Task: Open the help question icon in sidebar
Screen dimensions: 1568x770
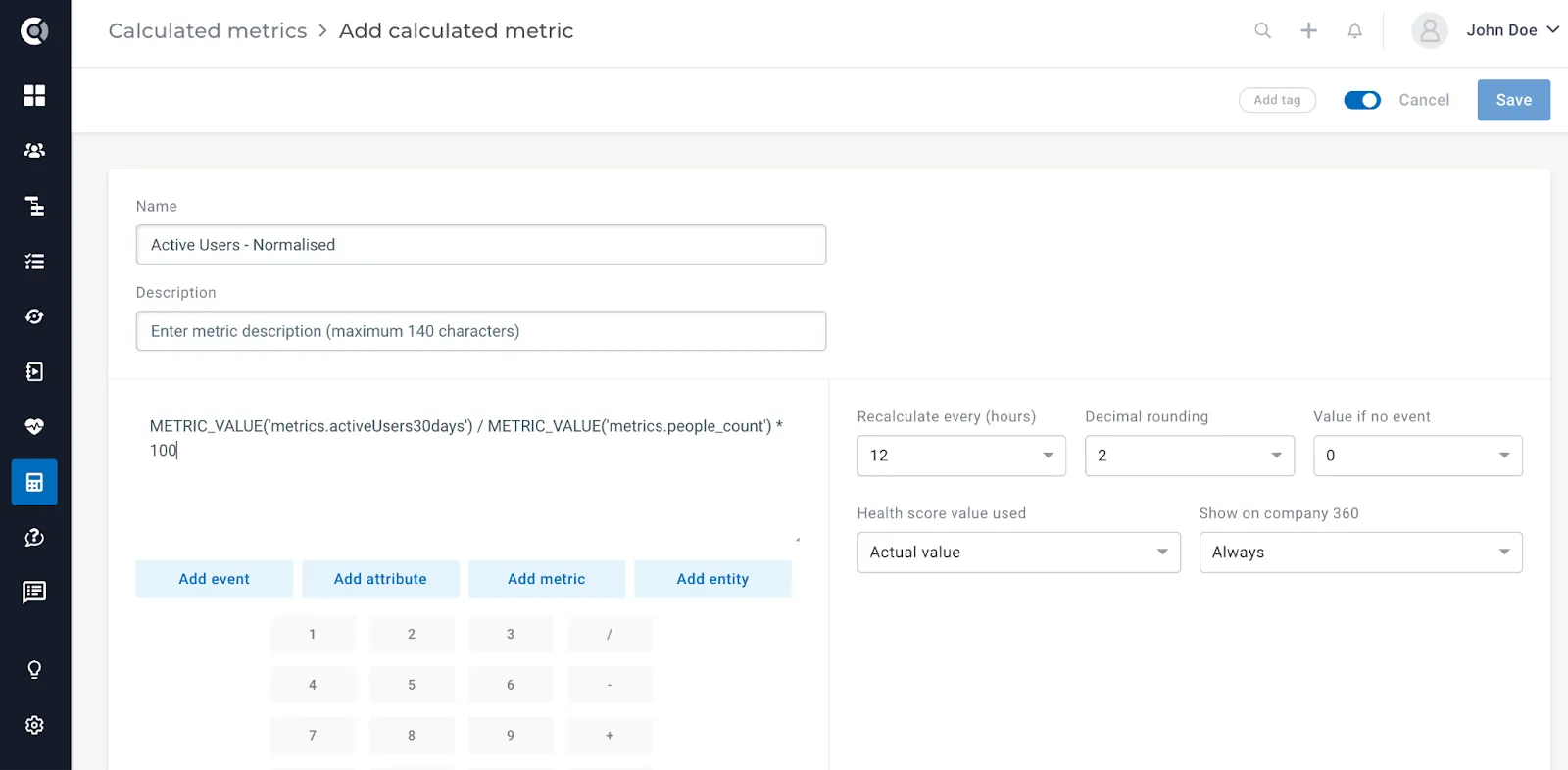Action: (x=34, y=537)
